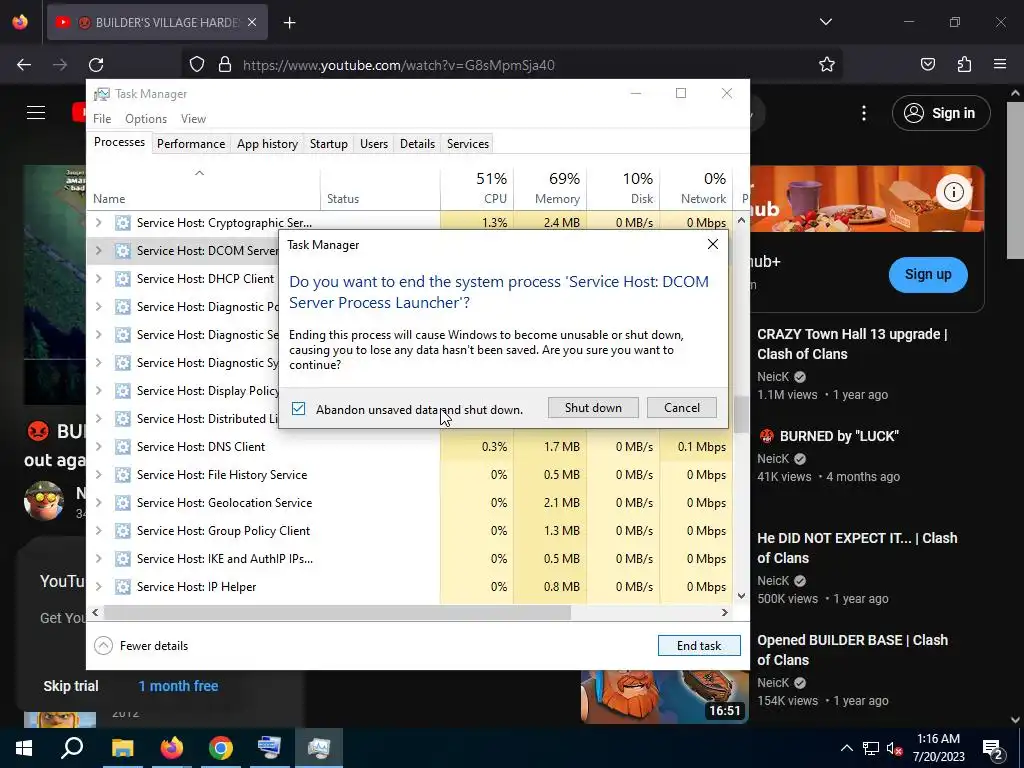Open YouTube settings three-dot menu

[x=863, y=113]
